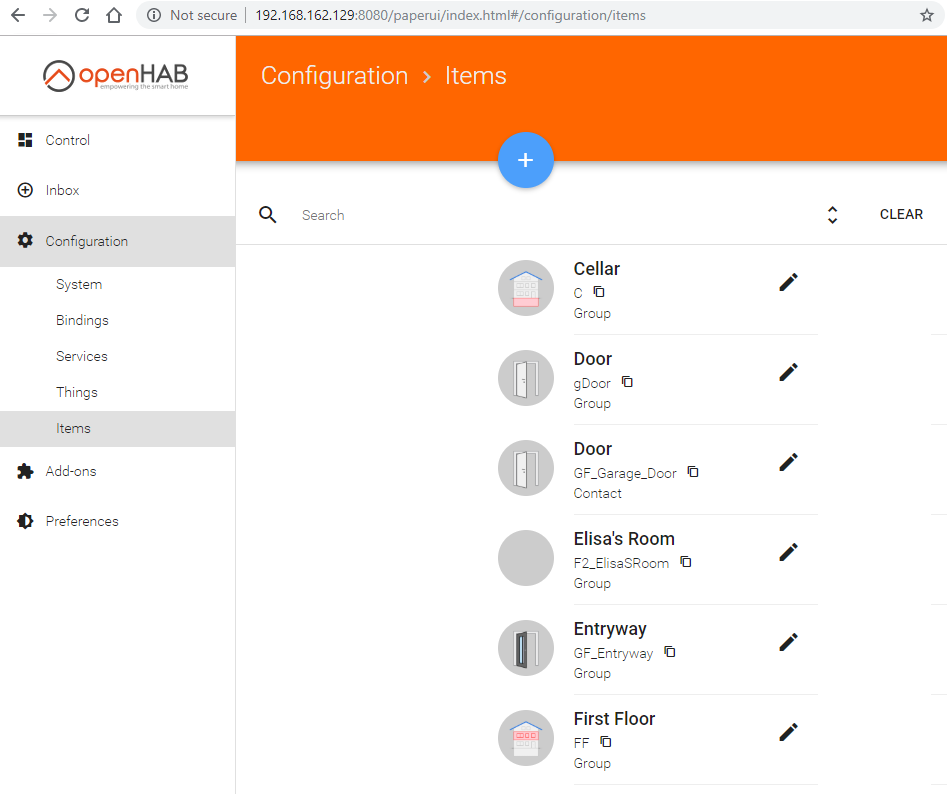Go back in the browser

pos(18,15)
